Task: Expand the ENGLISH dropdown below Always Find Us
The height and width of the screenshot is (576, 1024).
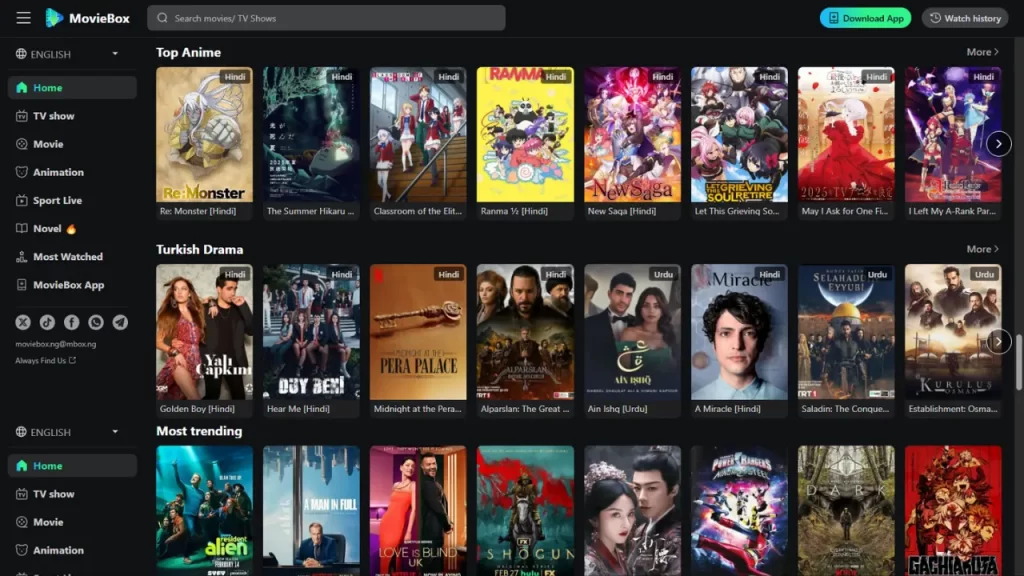Action: [x=68, y=432]
